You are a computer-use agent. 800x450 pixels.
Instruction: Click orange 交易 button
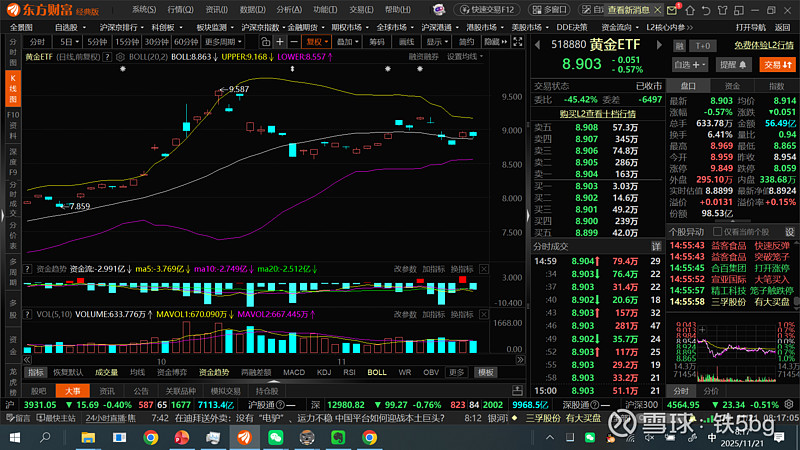[778, 65]
